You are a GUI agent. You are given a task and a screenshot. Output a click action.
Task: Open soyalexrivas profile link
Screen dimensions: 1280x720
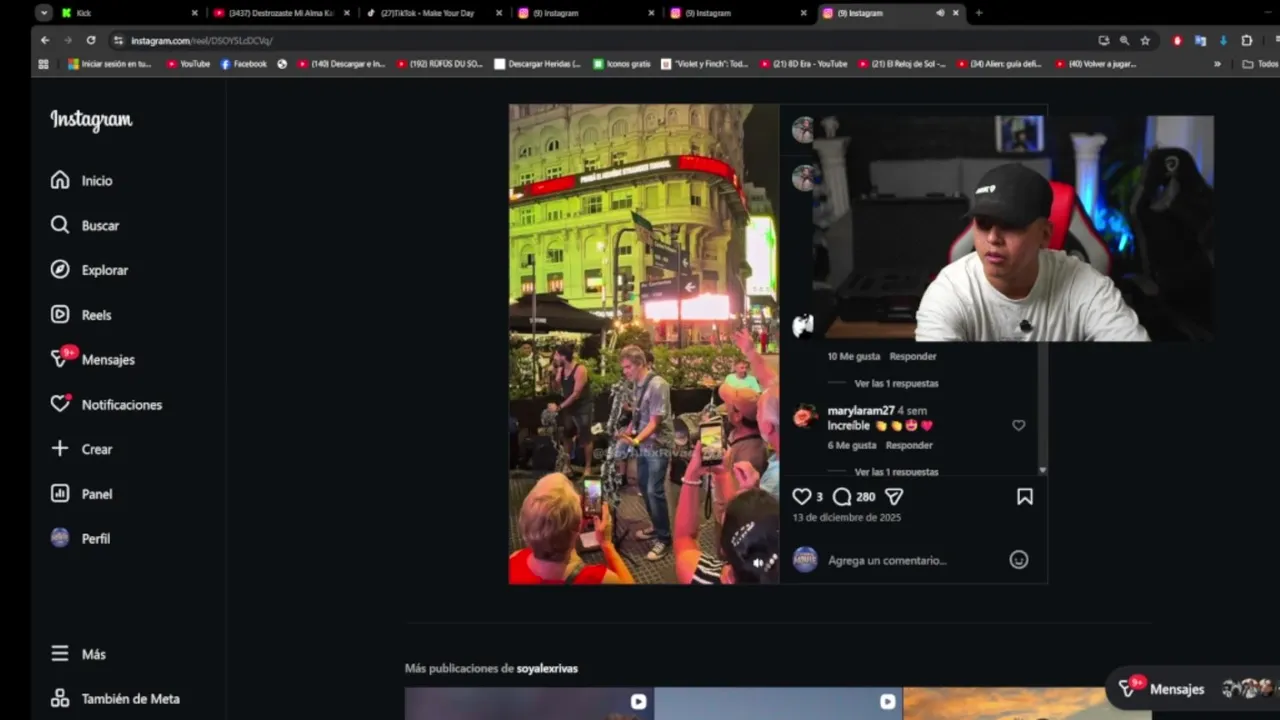coord(547,668)
